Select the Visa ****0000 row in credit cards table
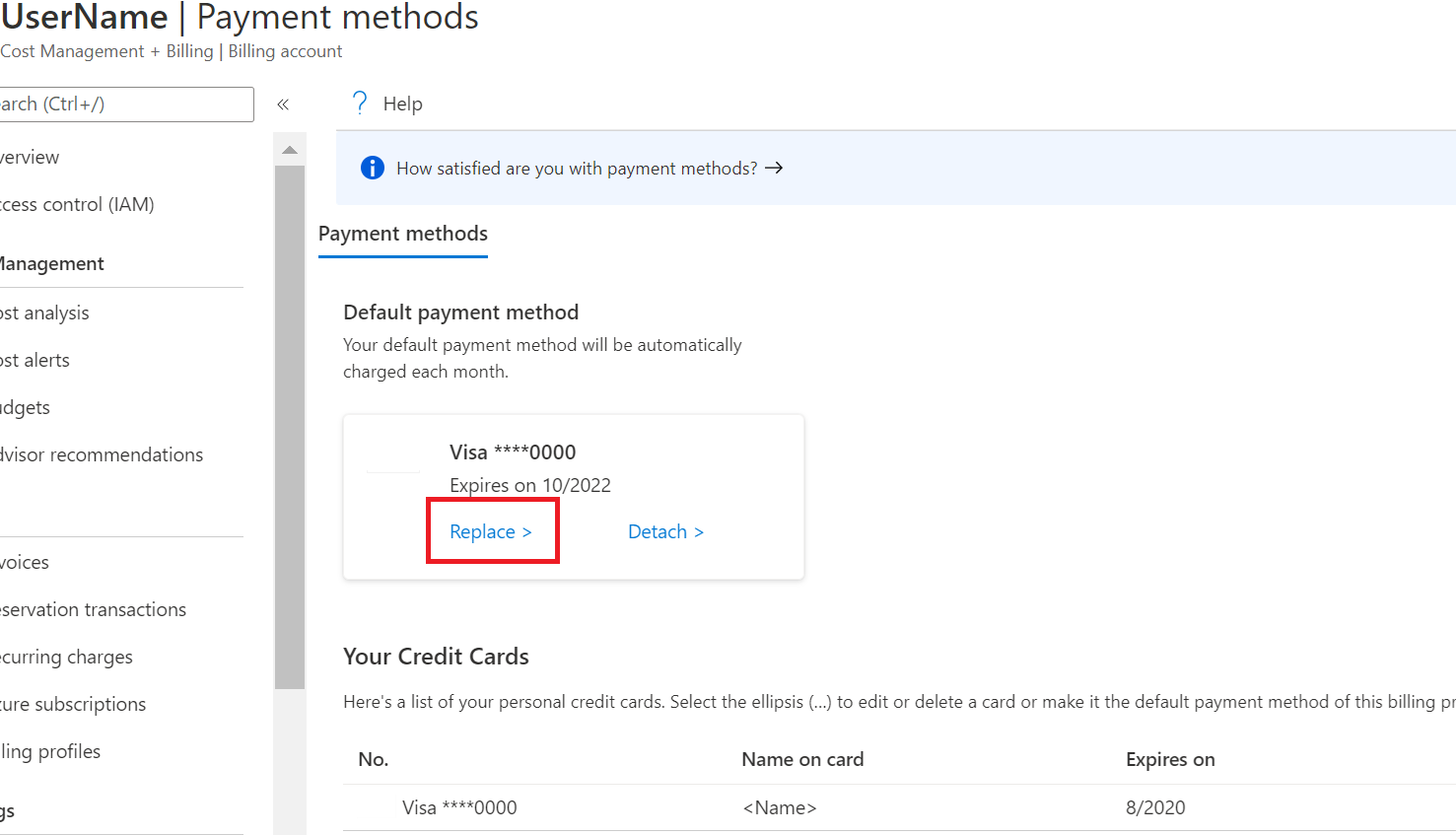 (899, 807)
